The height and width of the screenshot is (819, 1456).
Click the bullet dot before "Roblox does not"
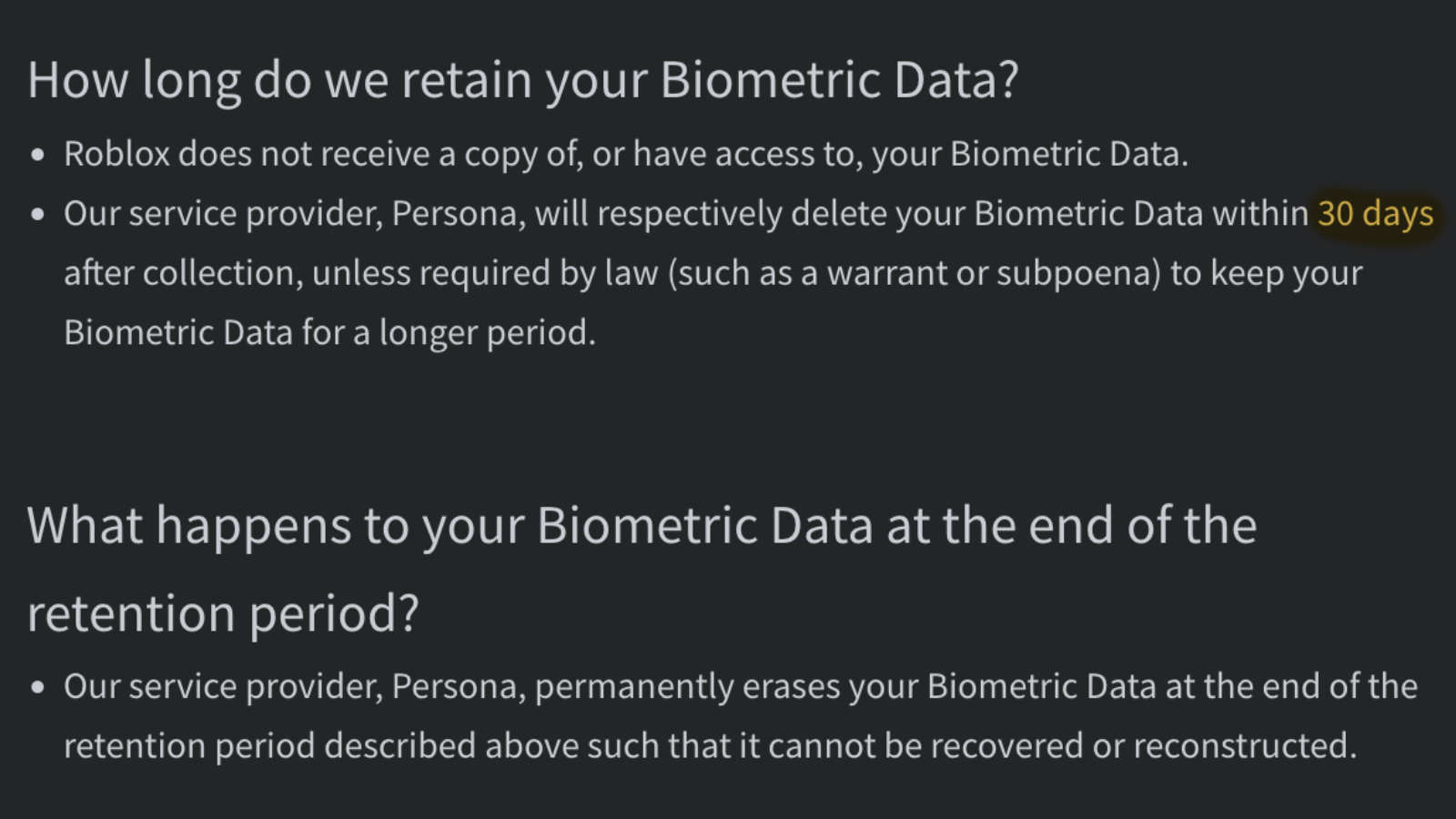coord(37,156)
